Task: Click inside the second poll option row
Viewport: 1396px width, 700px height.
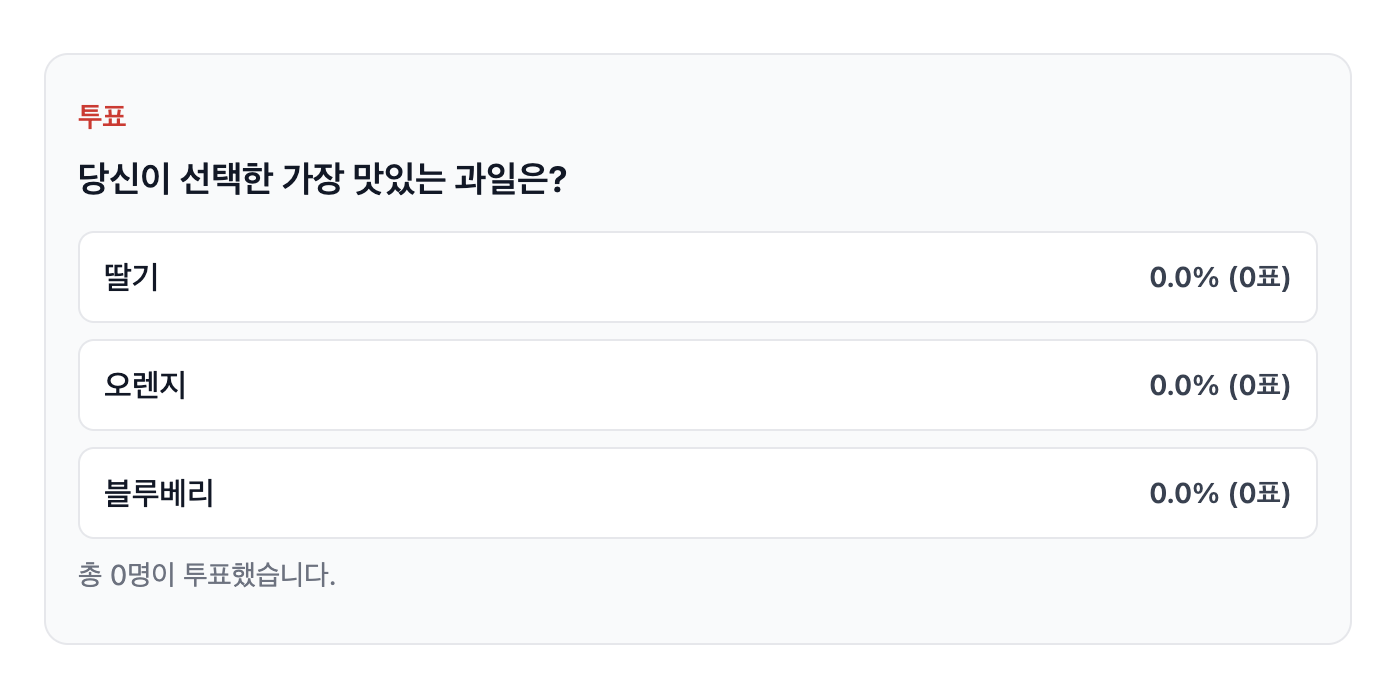Action: tap(600, 385)
